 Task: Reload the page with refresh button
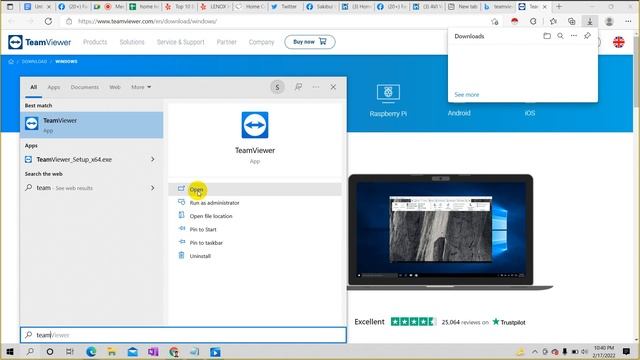point(48,21)
